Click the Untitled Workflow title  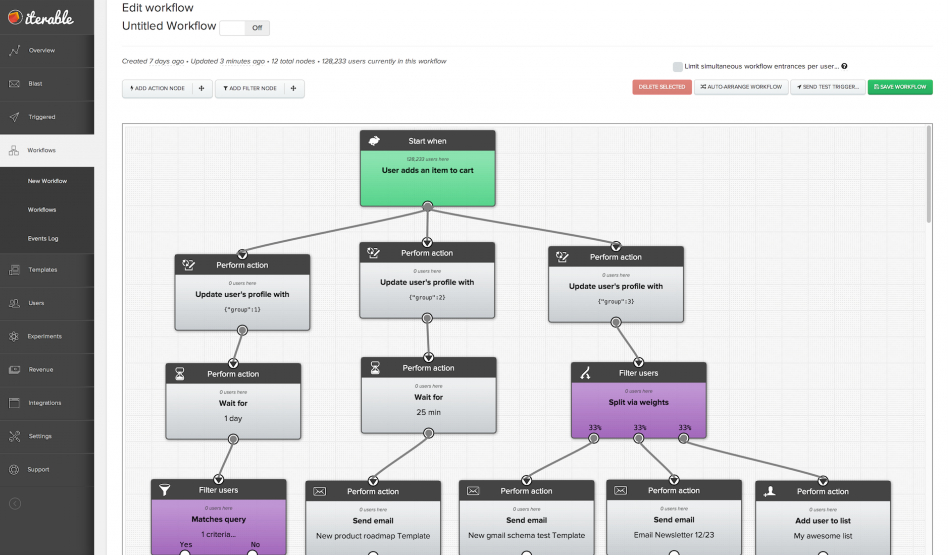click(x=169, y=26)
